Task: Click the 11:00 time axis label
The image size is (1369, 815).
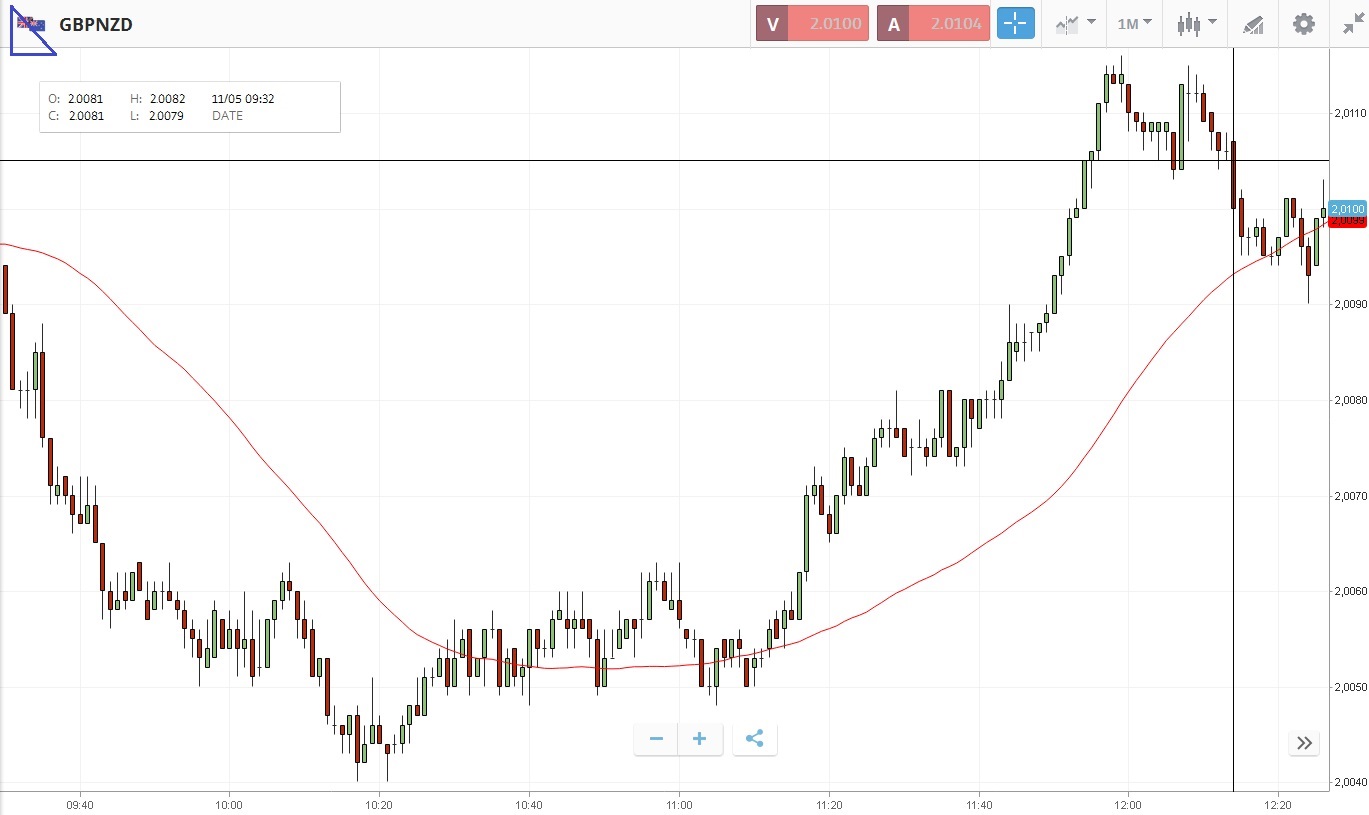Action: point(679,804)
